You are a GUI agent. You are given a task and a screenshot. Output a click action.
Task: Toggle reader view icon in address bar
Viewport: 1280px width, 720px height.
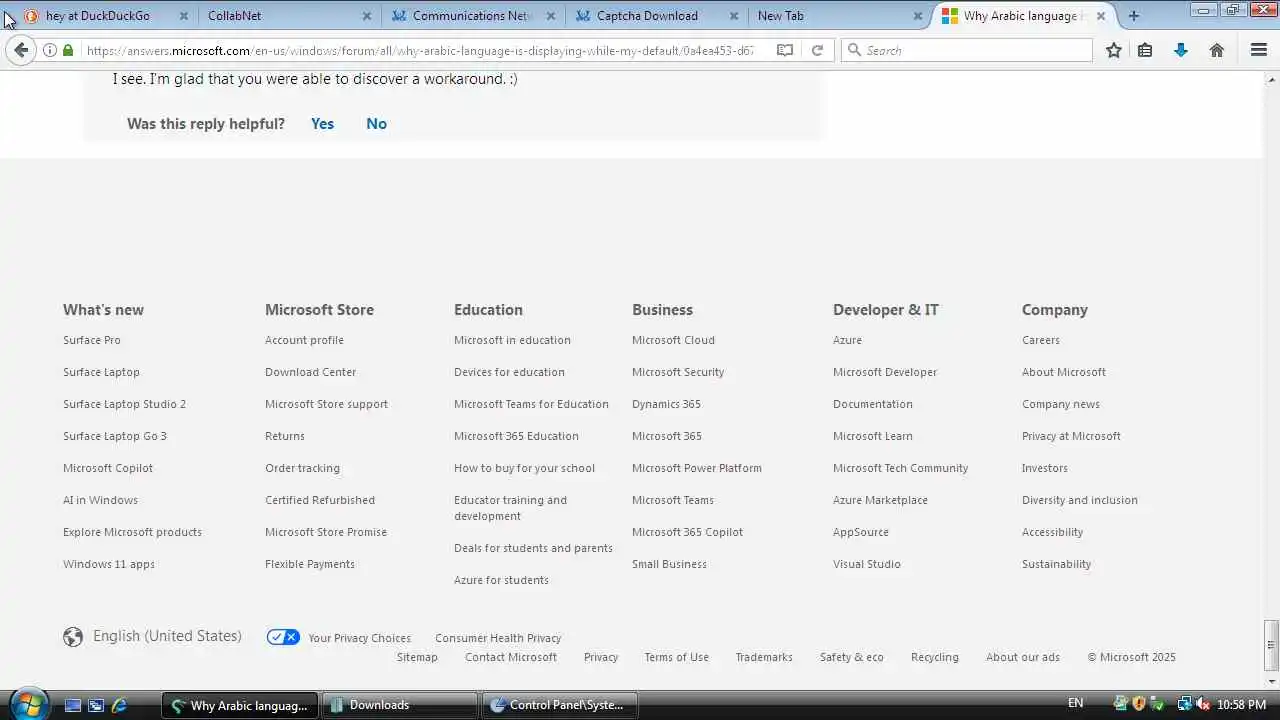[785, 50]
